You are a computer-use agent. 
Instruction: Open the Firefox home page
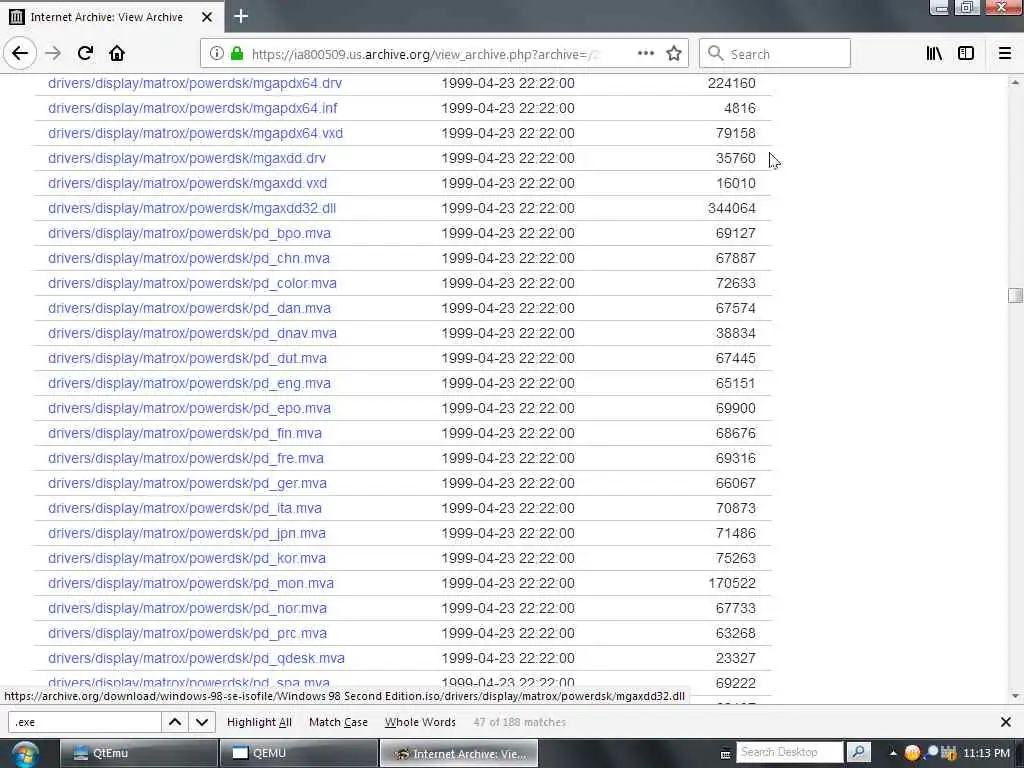117,54
